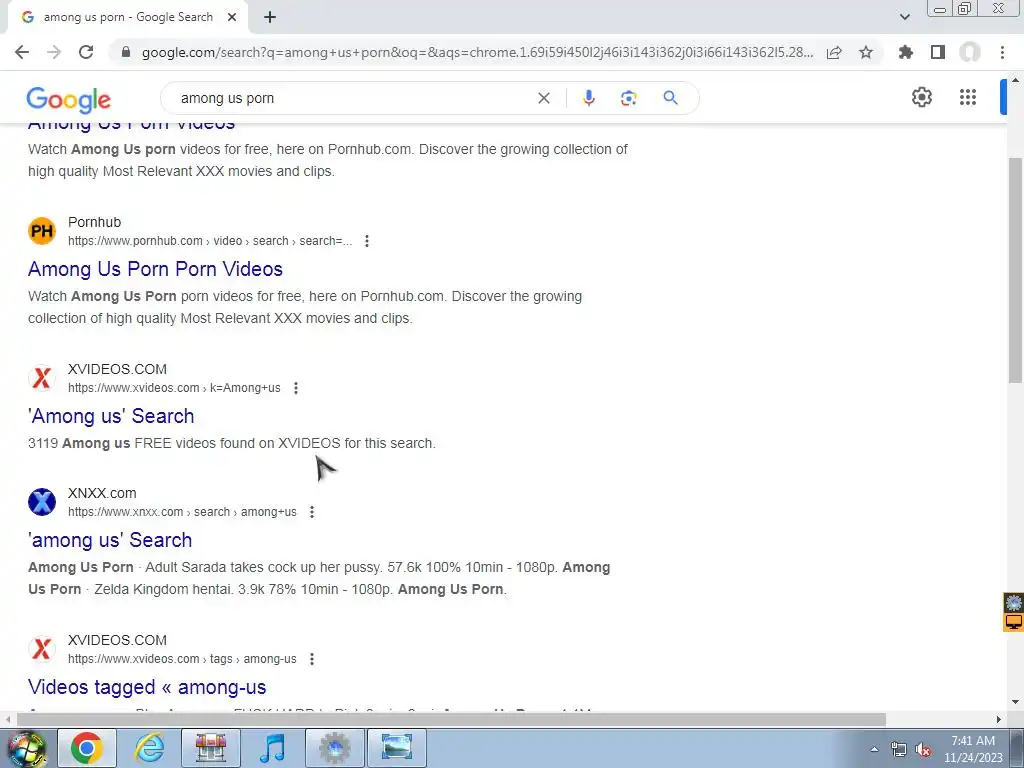This screenshot has width=1024, height=768.
Task: Open the Extensions puzzle icon
Action: tap(906, 52)
